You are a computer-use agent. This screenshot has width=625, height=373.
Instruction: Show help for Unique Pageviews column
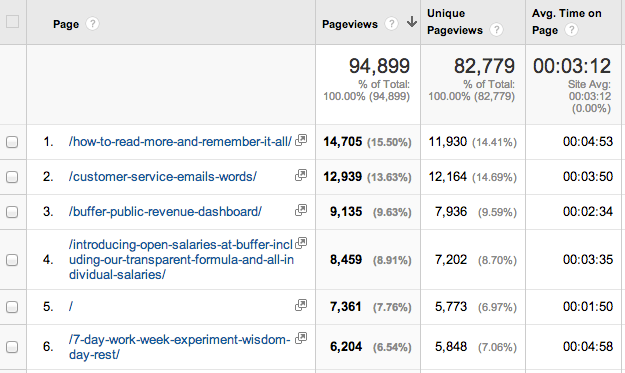pyautogui.click(x=496, y=30)
